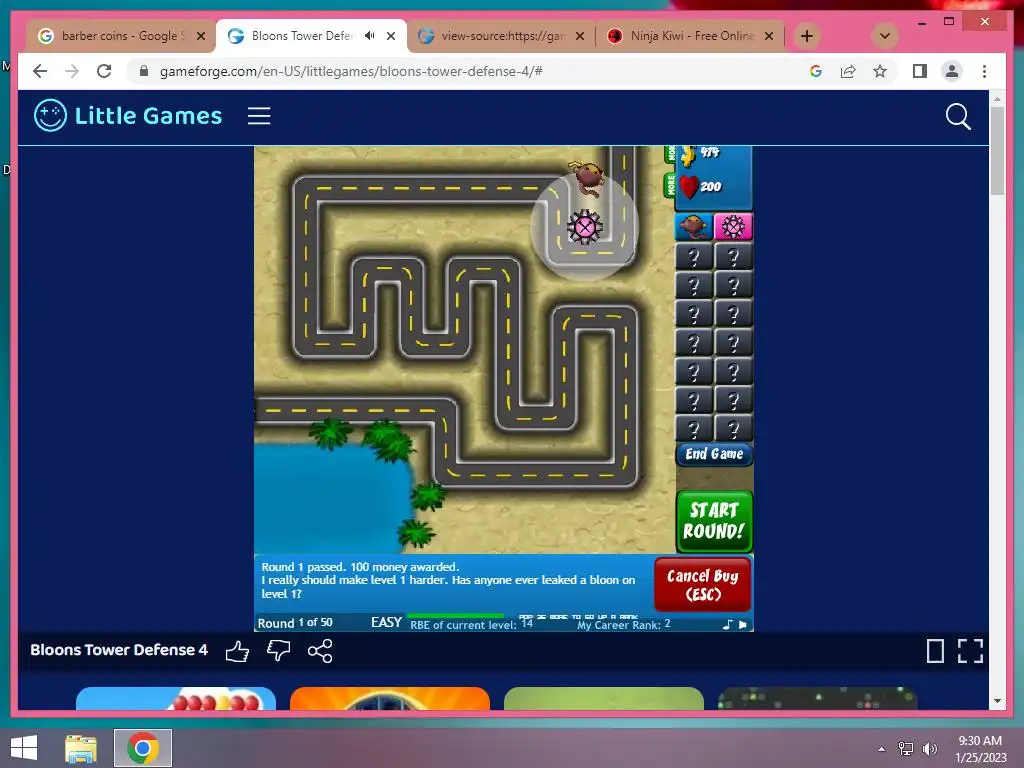
Task: Switch to theater view mode icon
Action: [x=935, y=651]
